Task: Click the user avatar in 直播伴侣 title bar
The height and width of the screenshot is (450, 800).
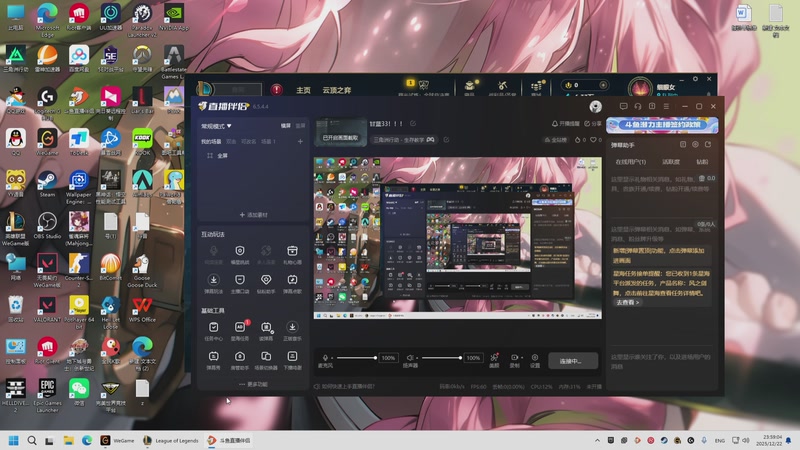Action: [595, 106]
